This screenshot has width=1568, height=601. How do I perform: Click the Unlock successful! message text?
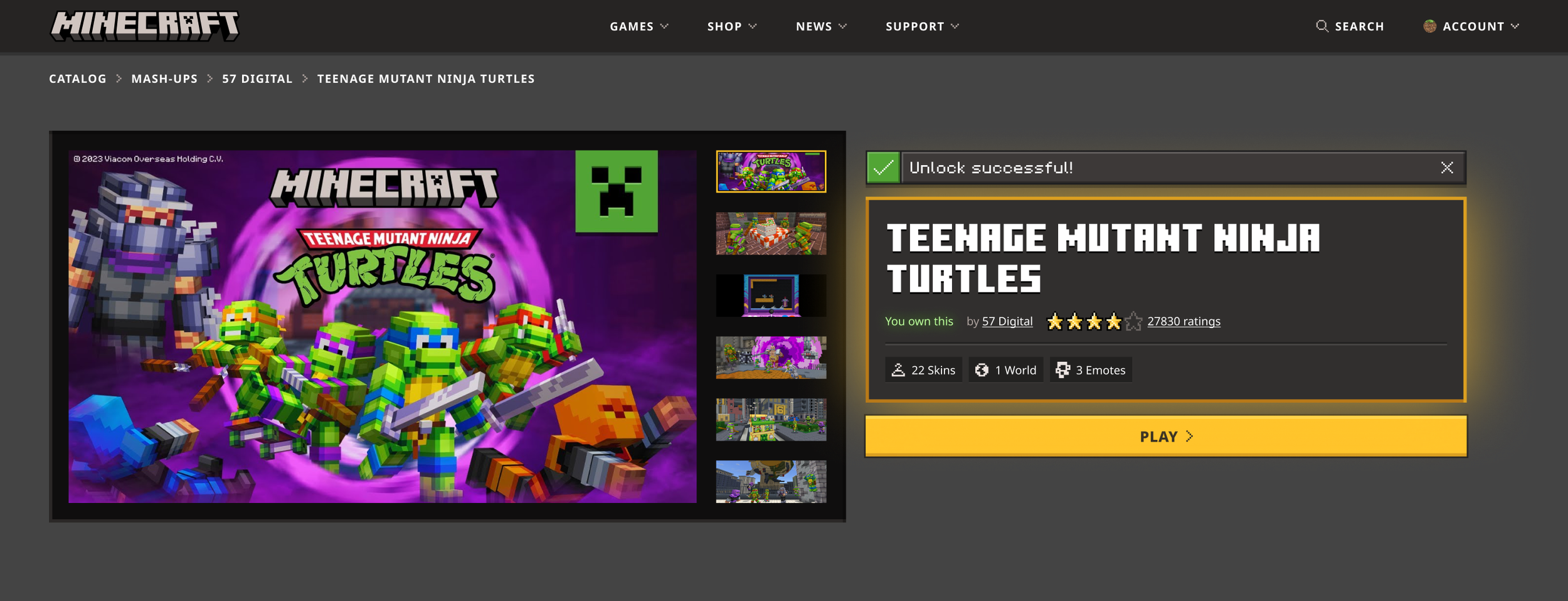point(991,168)
